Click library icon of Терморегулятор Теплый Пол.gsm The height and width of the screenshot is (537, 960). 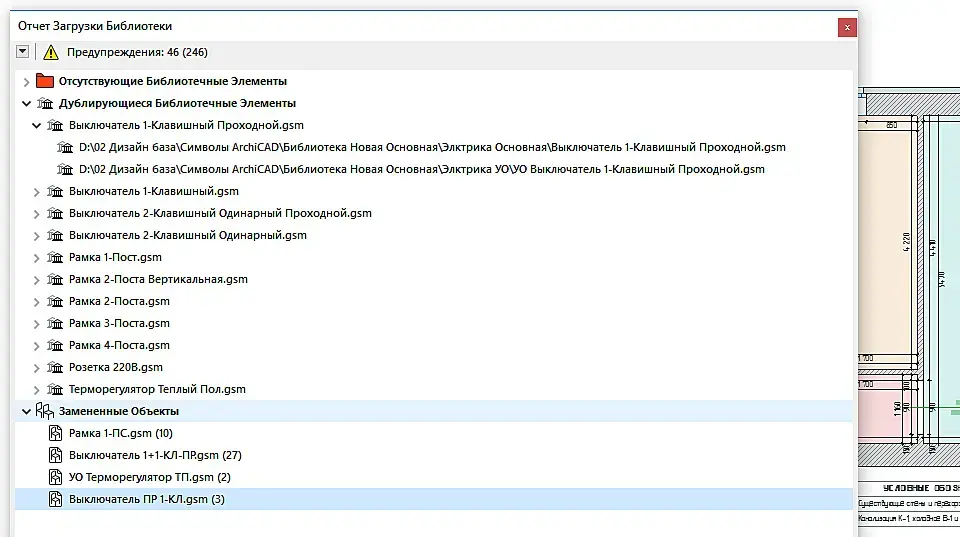[x=55, y=389]
